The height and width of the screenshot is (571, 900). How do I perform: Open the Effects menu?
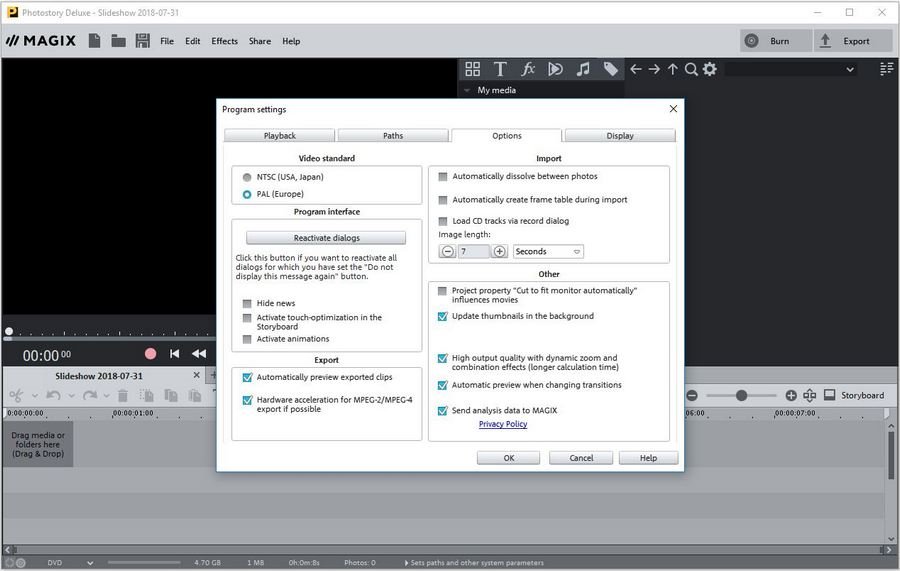[x=224, y=41]
